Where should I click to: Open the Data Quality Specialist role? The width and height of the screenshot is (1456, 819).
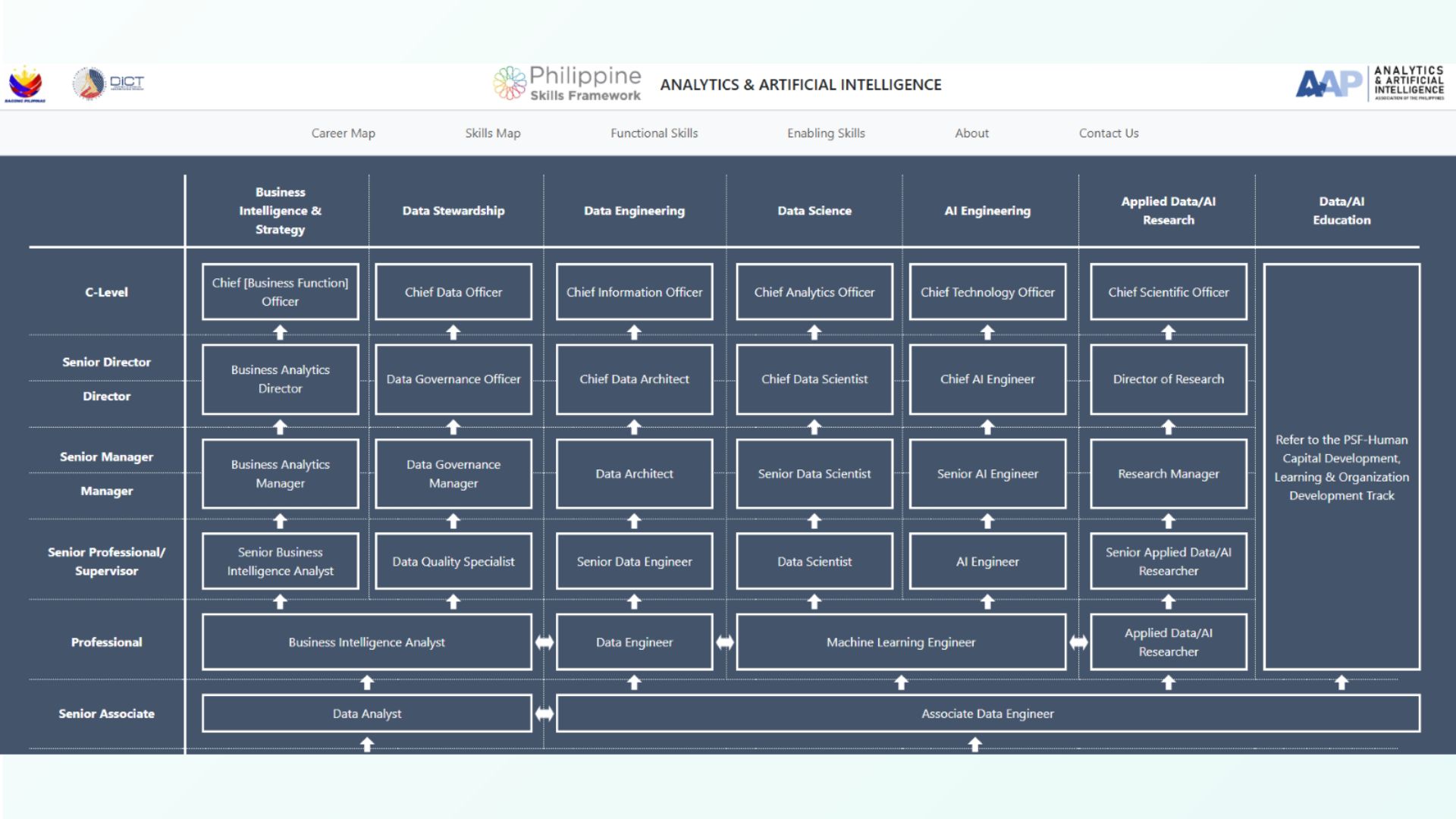pos(453,562)
